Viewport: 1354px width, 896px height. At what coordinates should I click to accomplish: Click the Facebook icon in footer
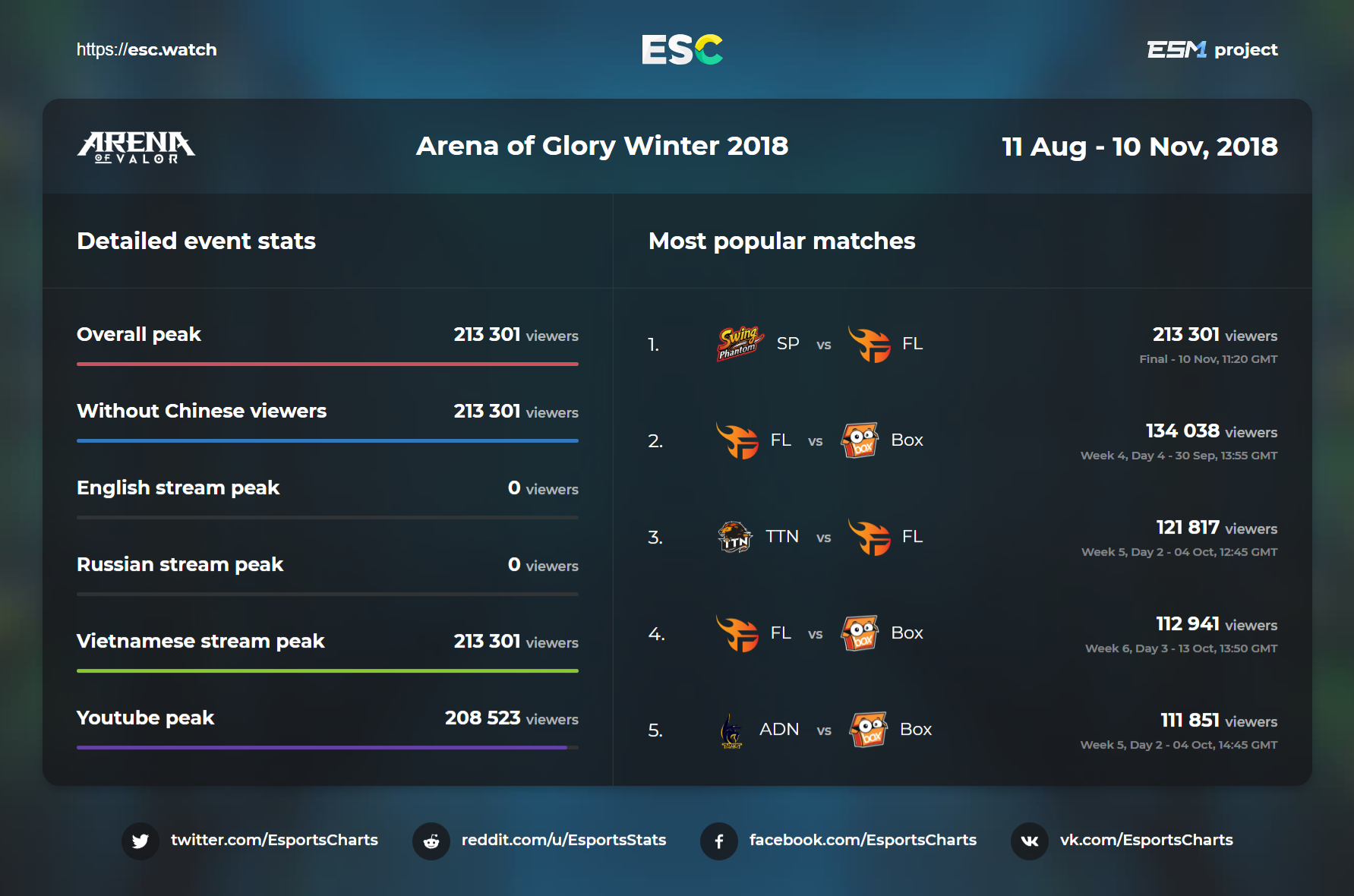[x=719, y=841]
